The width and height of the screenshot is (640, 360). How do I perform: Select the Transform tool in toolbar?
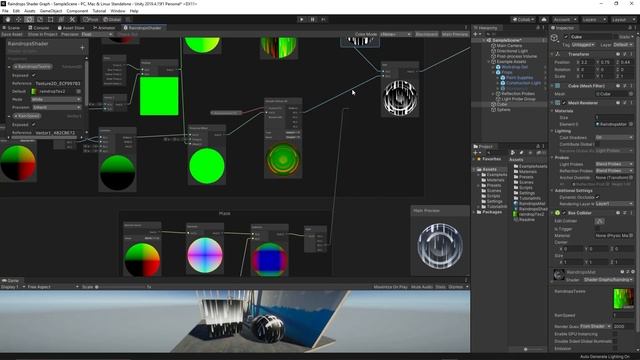click(61, 19)
